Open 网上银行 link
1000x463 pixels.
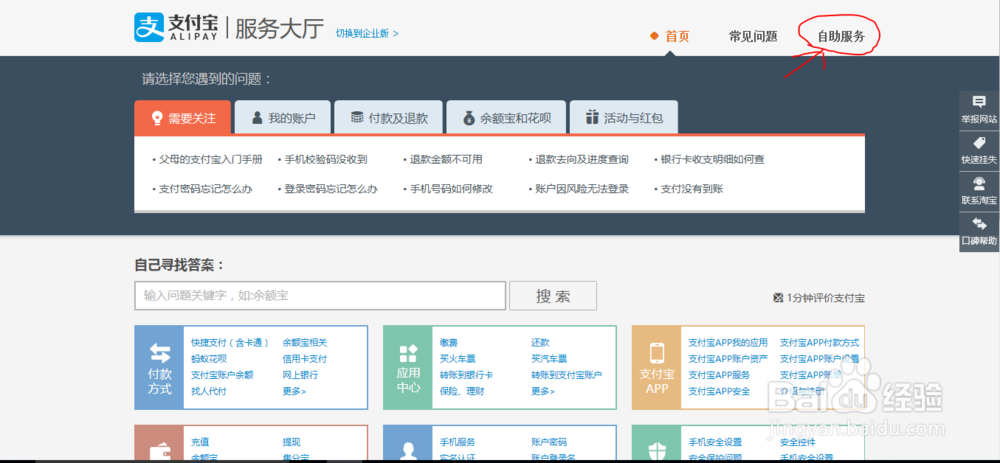[x=300, y=375]
